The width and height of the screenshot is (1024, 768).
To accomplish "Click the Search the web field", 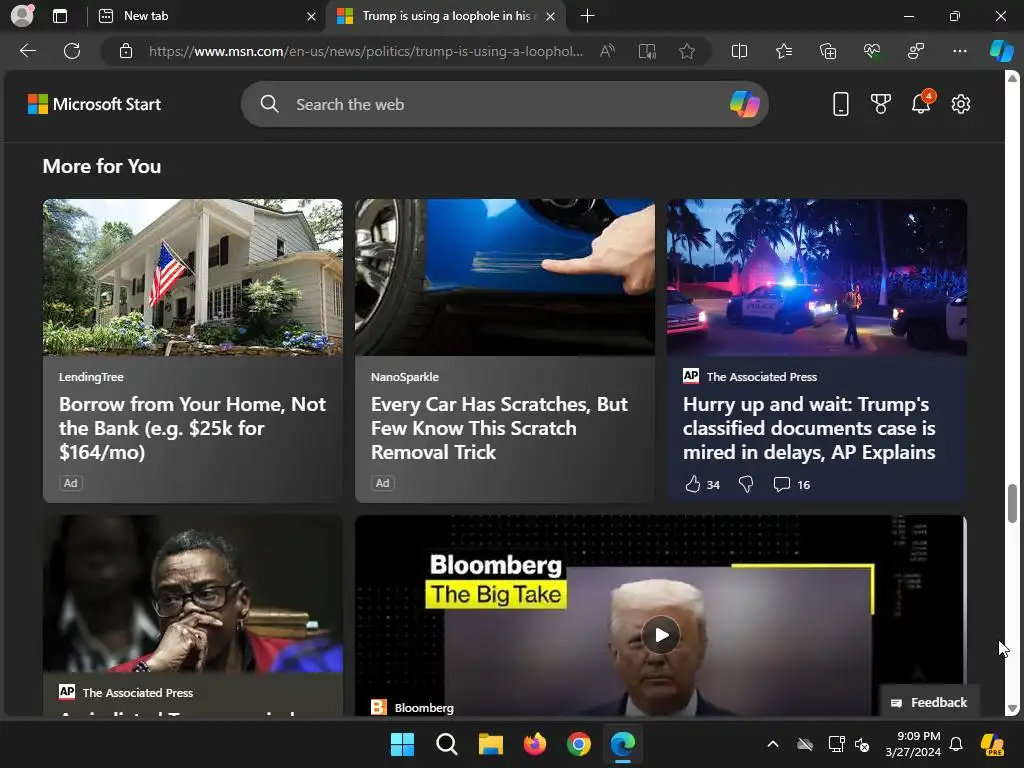I will pos(504,104).
